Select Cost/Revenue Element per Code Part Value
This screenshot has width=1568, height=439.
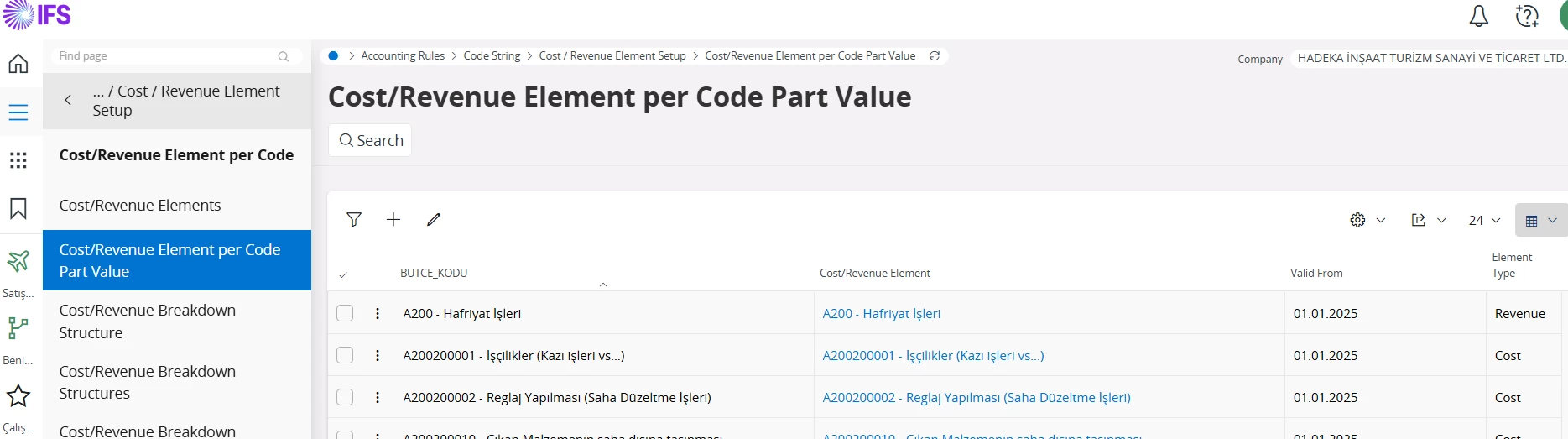click(x=177, y=260)
